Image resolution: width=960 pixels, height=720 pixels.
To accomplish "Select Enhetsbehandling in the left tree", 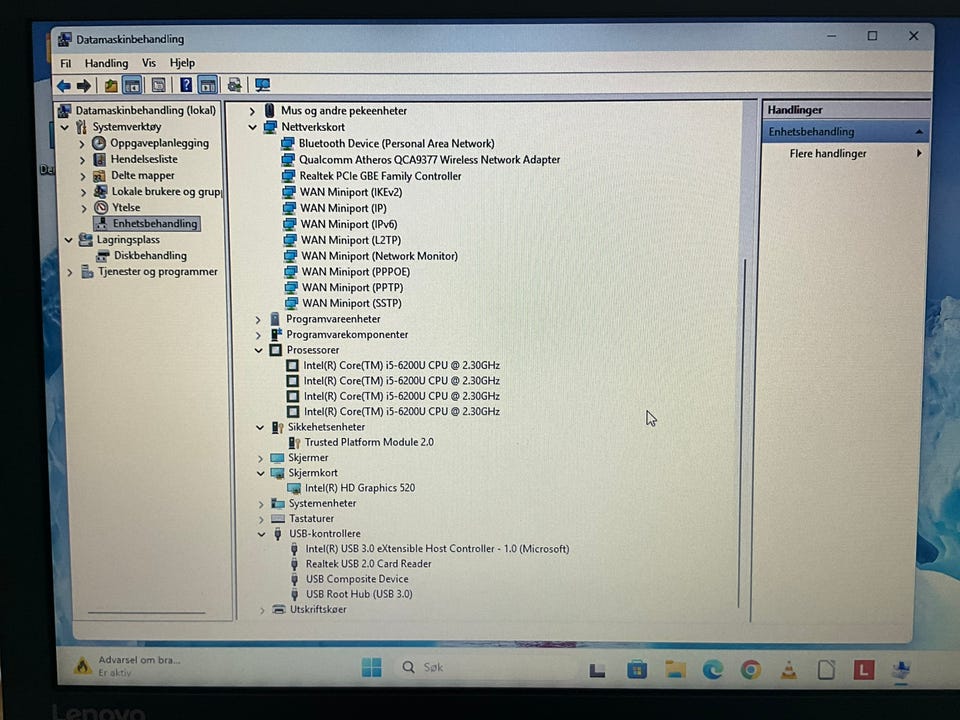I will coord(154,223).
